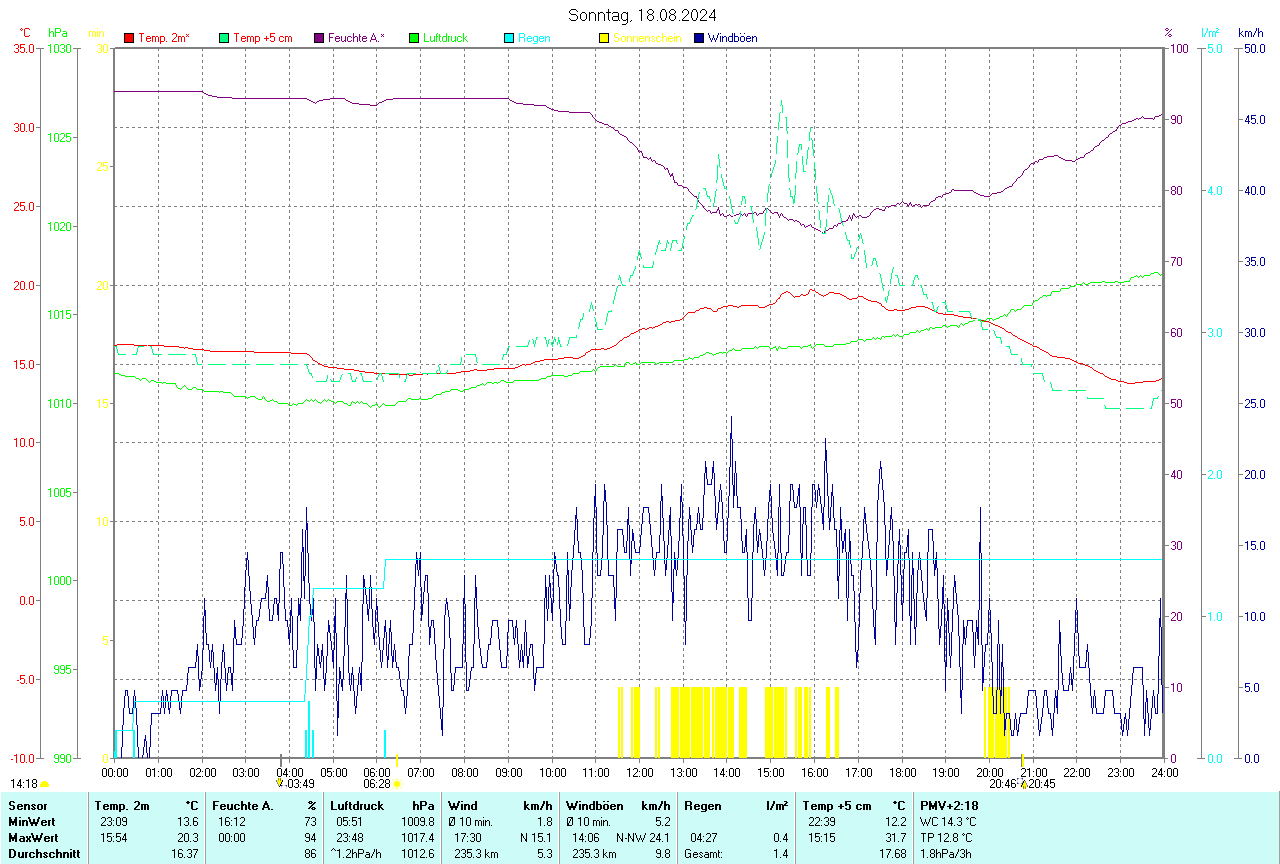Click the °C axis unit label
The width and height of the screenshot is (1280, 864).
click(25, 33)
